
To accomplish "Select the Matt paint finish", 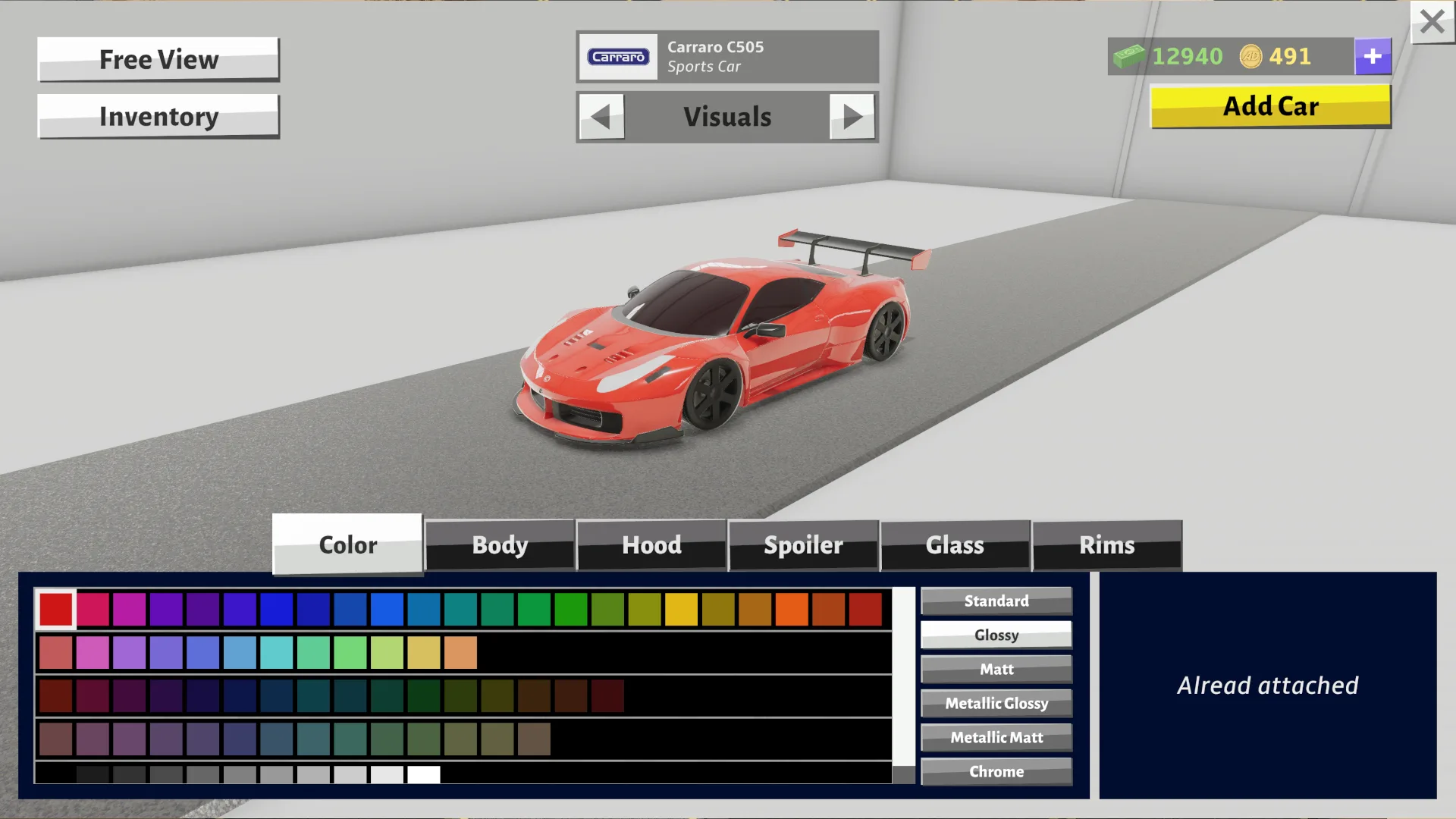I will 996,669.
